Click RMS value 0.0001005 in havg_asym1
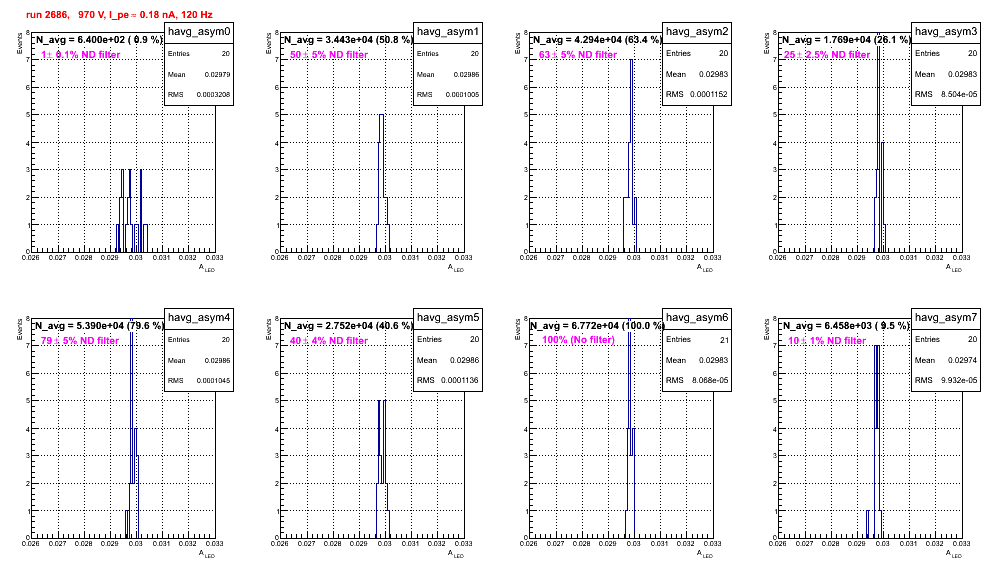 [462, 95]
